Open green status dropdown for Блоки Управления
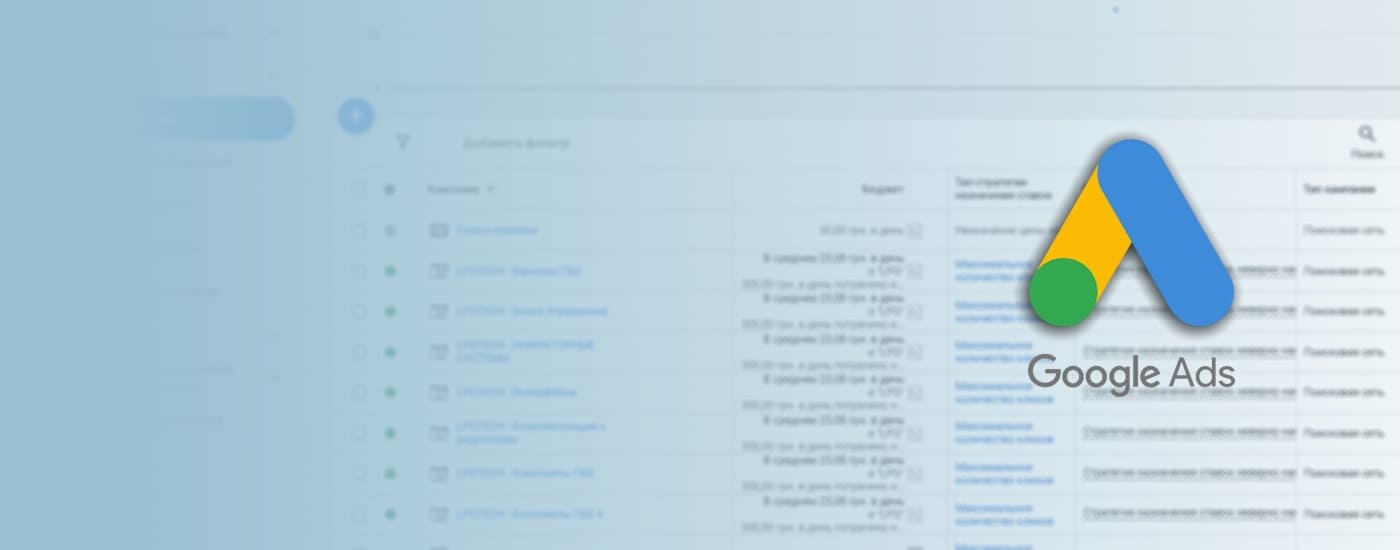 pyautogui.click(x=390, y=311)
